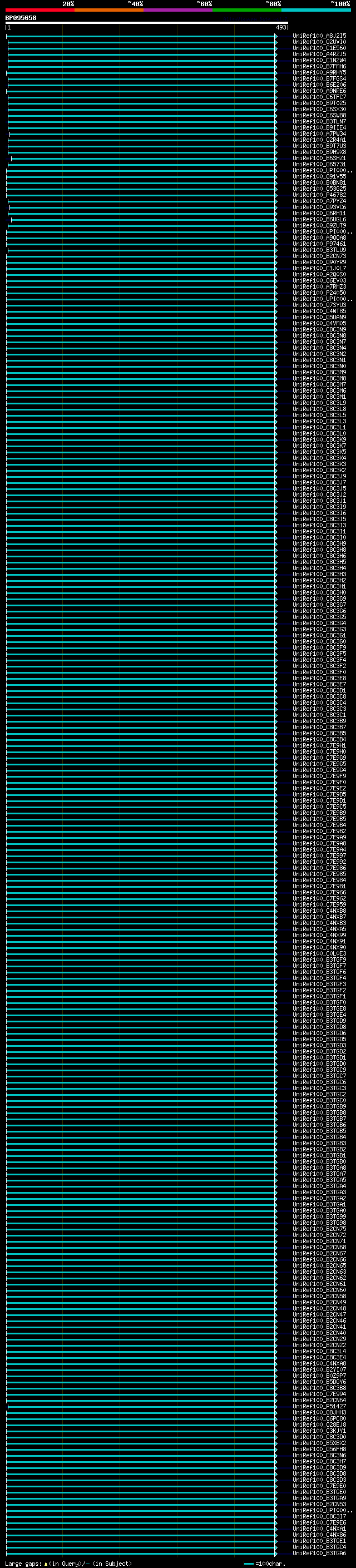Click hit UniRef100_C8C3I7

pyautogui.click(x=319, y=1517)
